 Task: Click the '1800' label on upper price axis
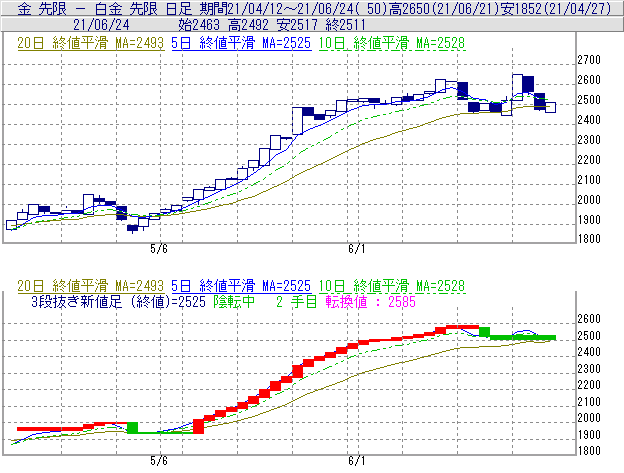tap(589, 239)
